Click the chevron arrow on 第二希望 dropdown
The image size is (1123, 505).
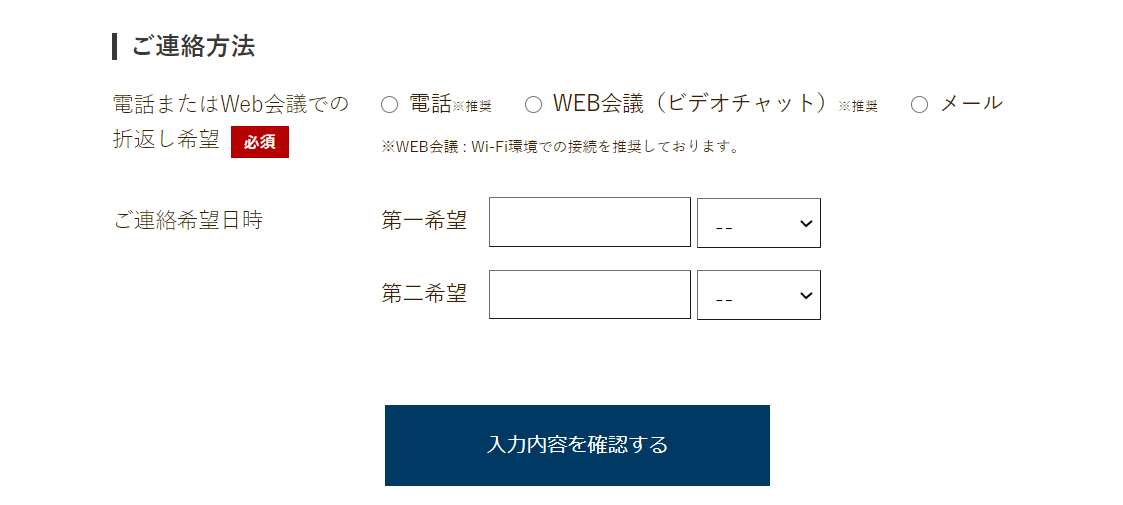coord(806,296)
